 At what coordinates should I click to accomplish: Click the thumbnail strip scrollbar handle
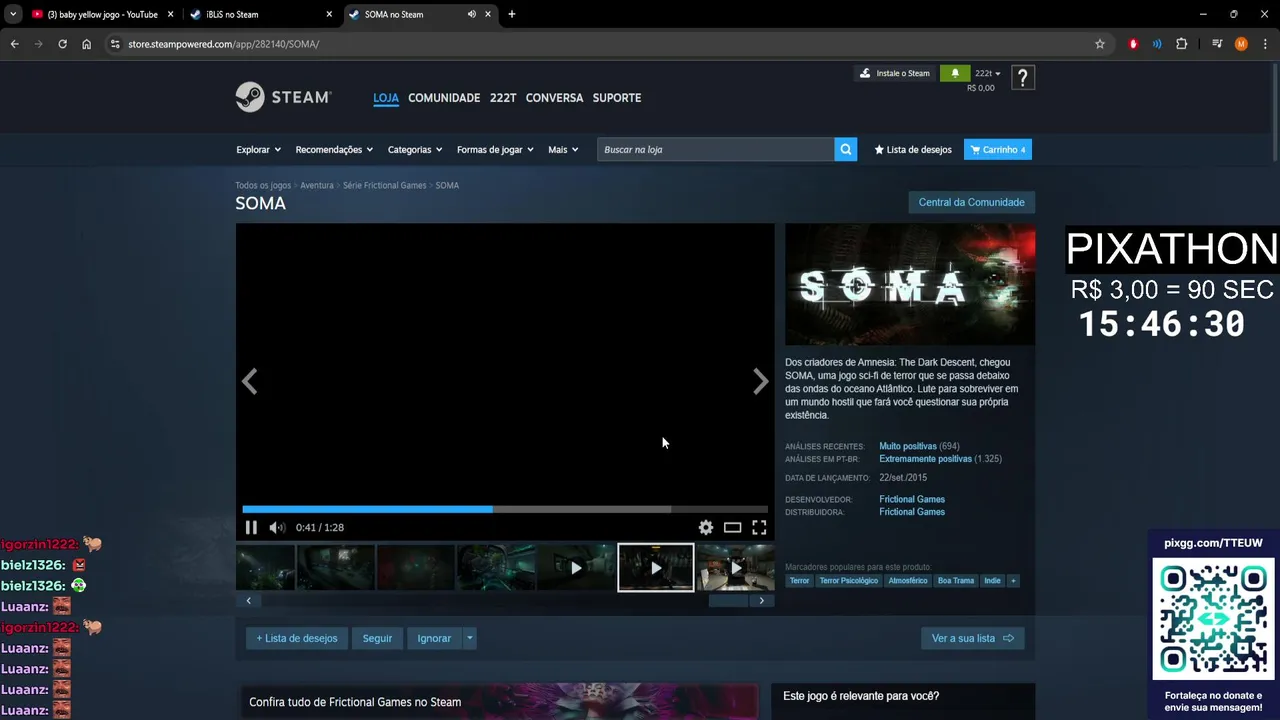coord(728,601)
